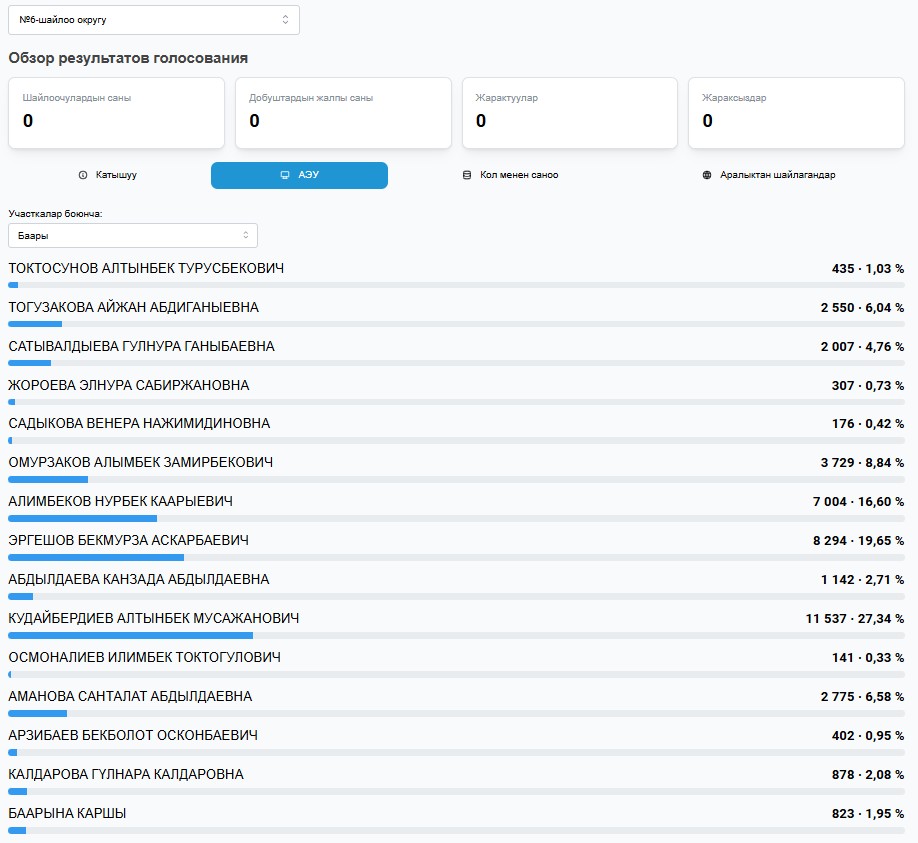Click the 7 004 · 16,60 % result value
Screen dimensions: 918x843
pos(858,502)
